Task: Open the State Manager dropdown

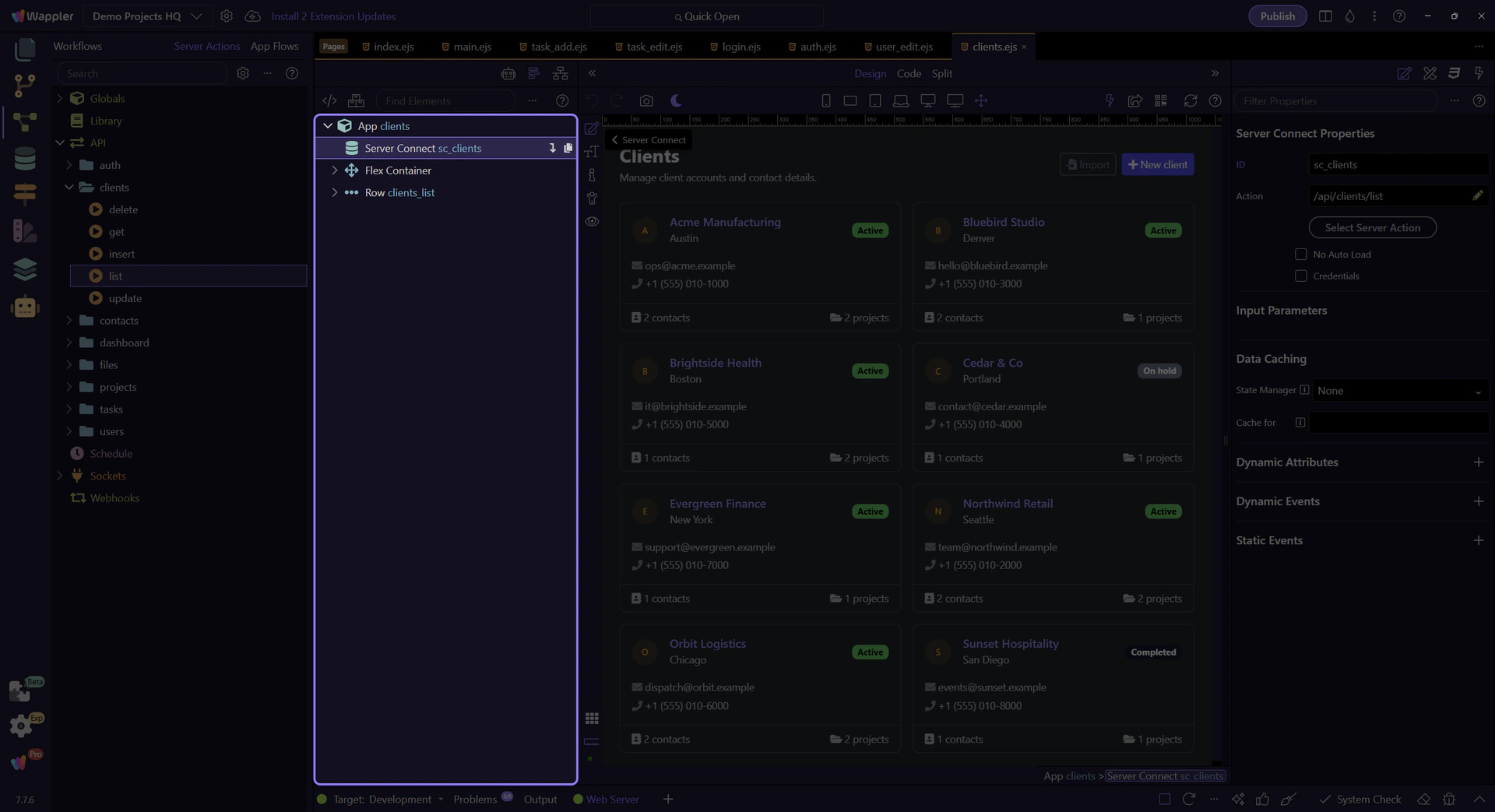Action: click(x=1398, y=391)
